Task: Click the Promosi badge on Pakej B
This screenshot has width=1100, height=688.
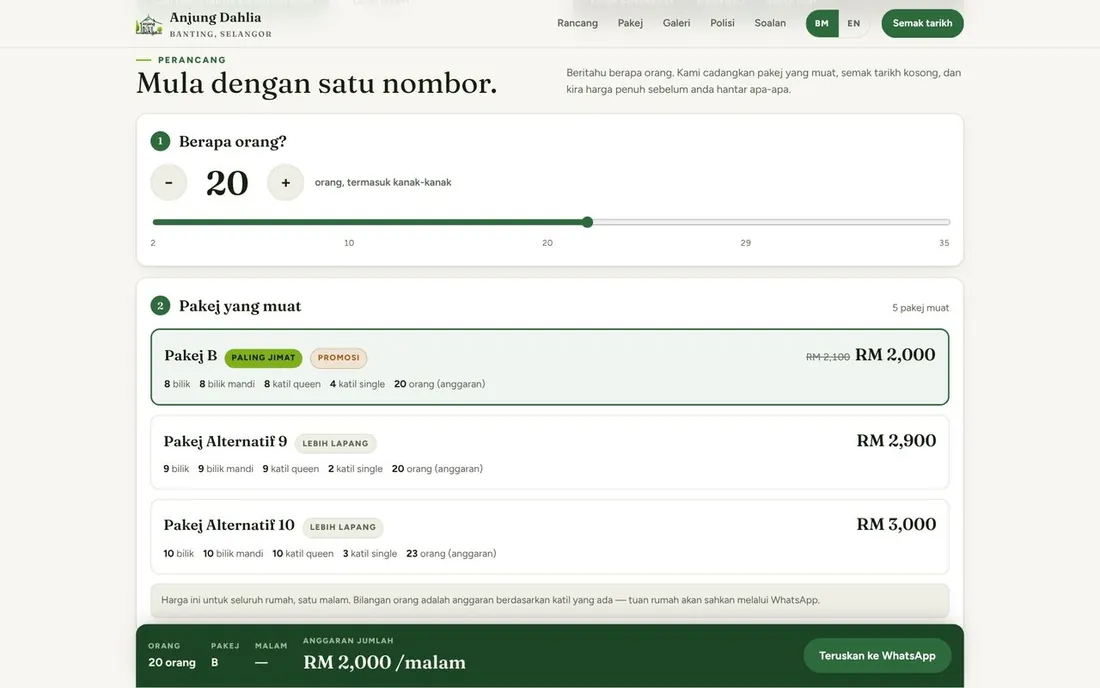Action: (338, 358)
